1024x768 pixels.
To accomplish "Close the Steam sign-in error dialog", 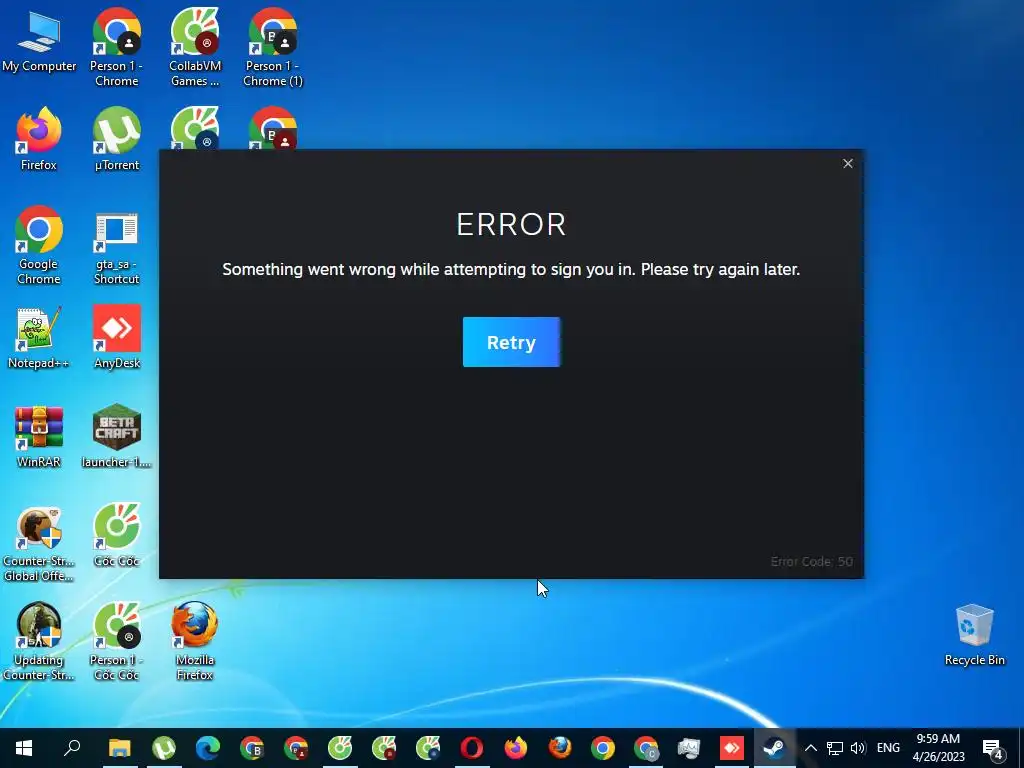I will 848,163.
